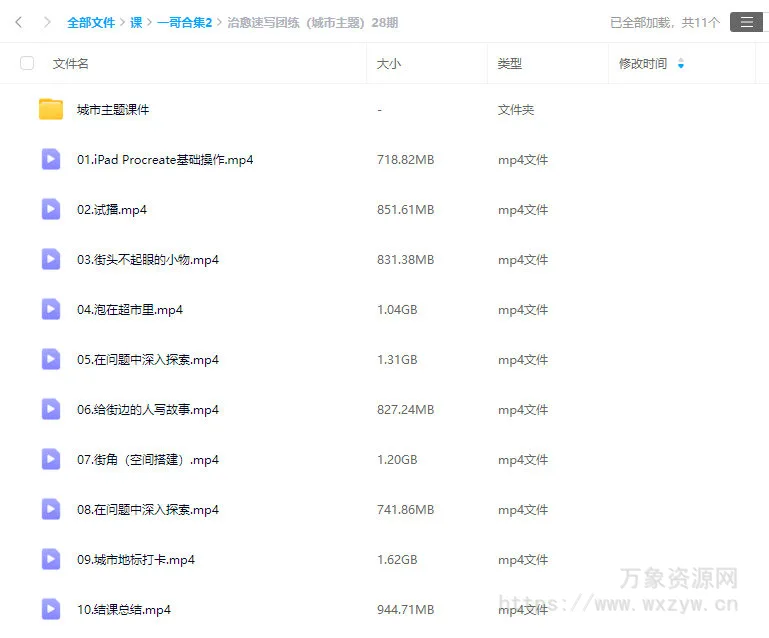Open file 03.街头不起眼的小物.mp4
This screenshot has height=638, width=769.
[147, 259]
